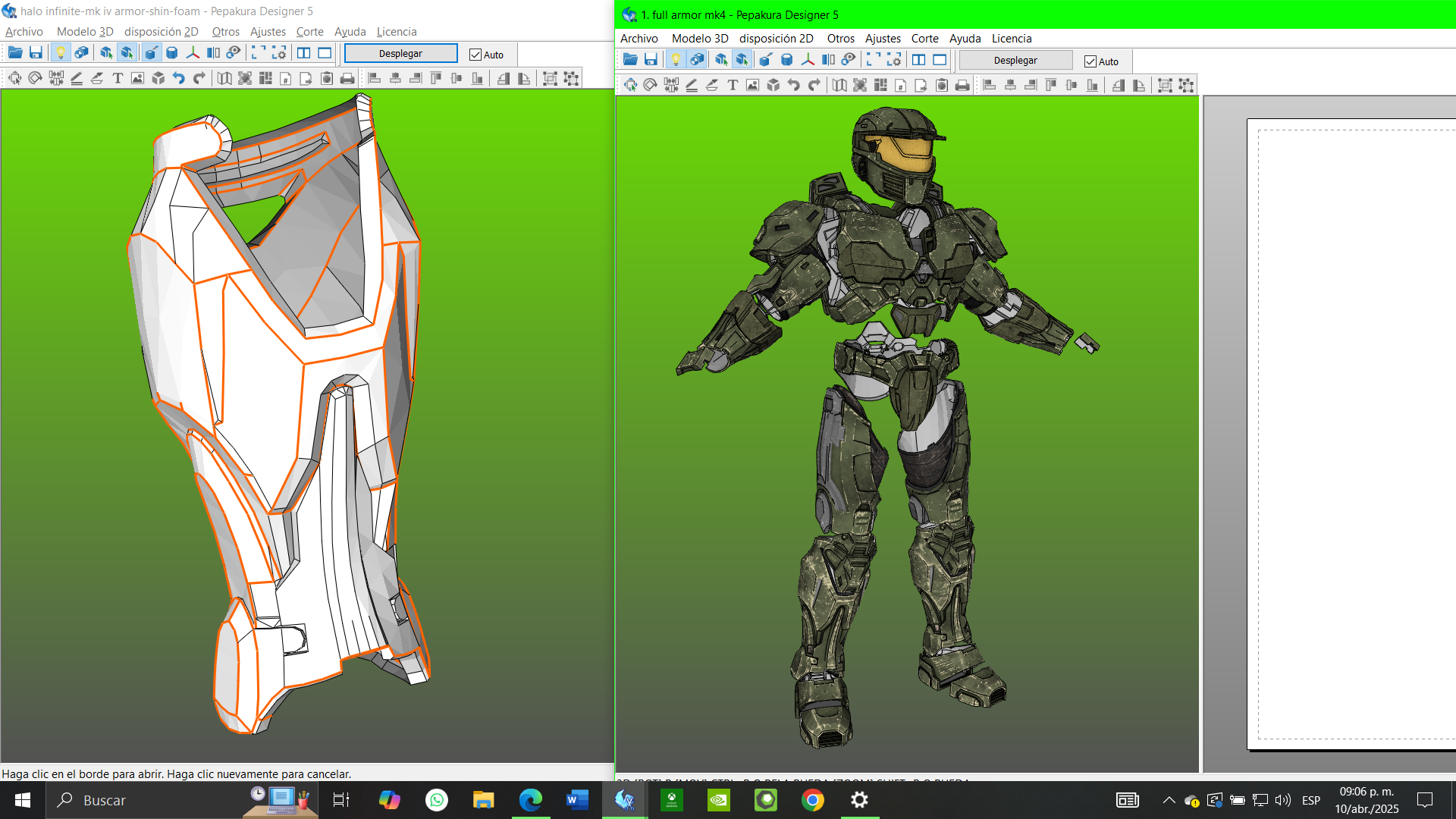
Task: Click select-and-move tool in halo infinite window
Action: pyautogui.click(x=14, y=78)
